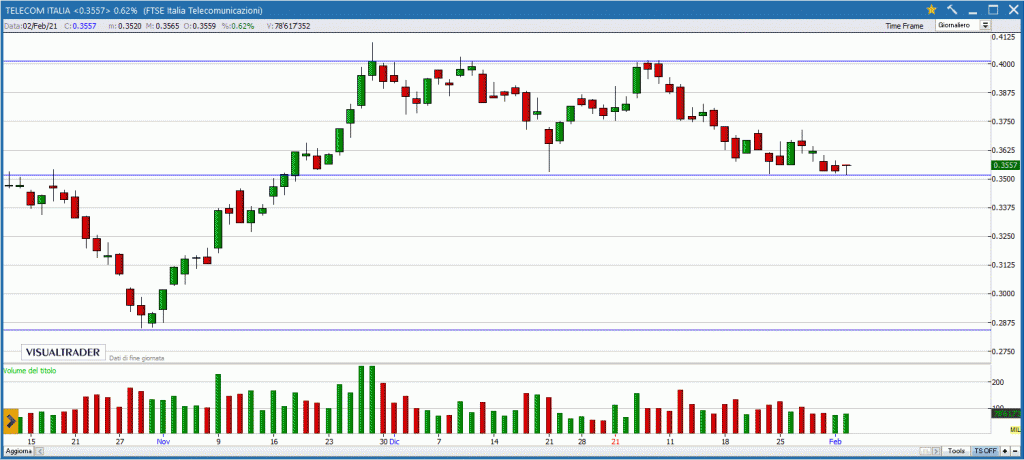Select the blue support line near 0.3500

496,175
